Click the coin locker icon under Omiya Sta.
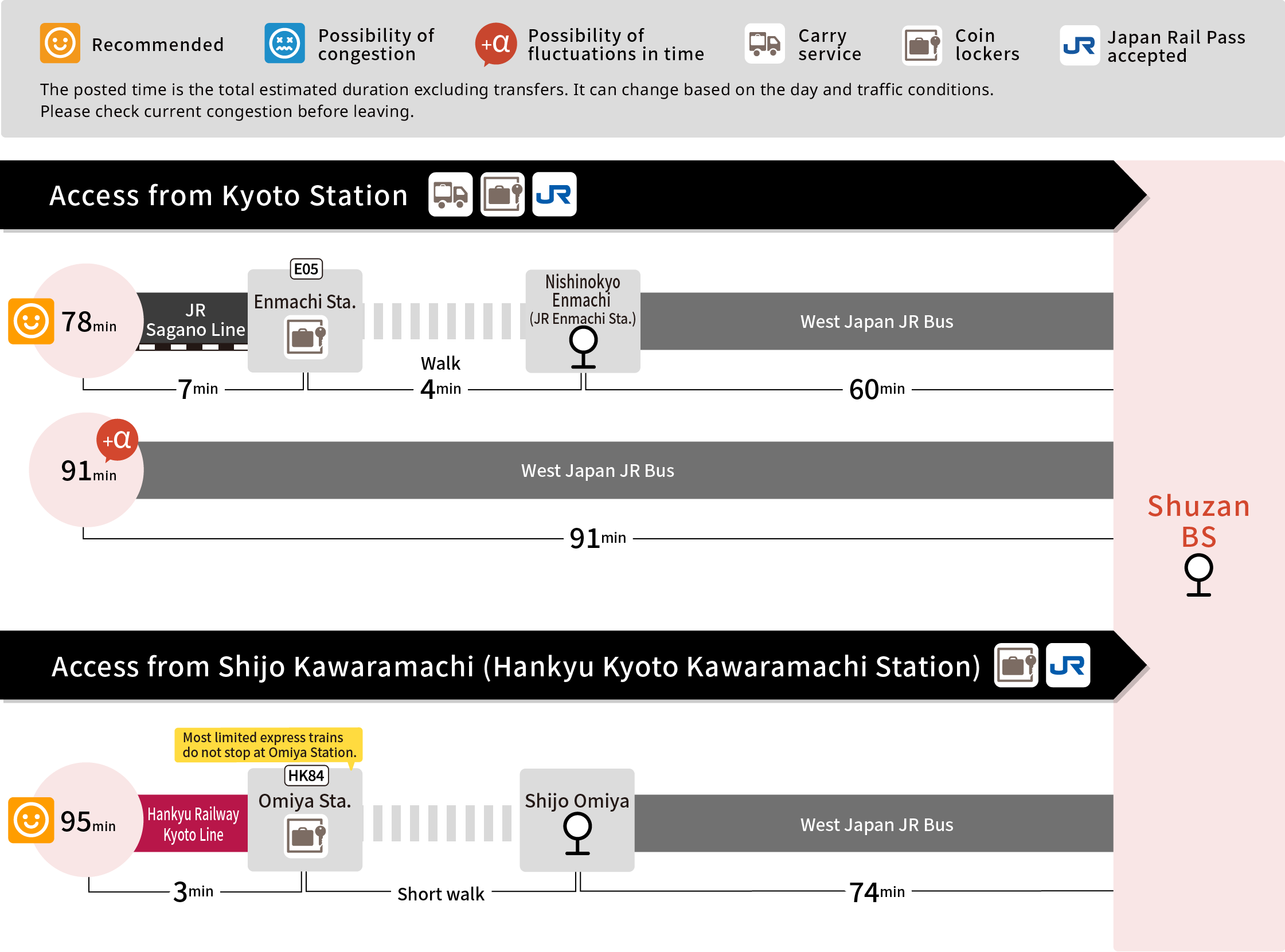 (x=306, y=836)
